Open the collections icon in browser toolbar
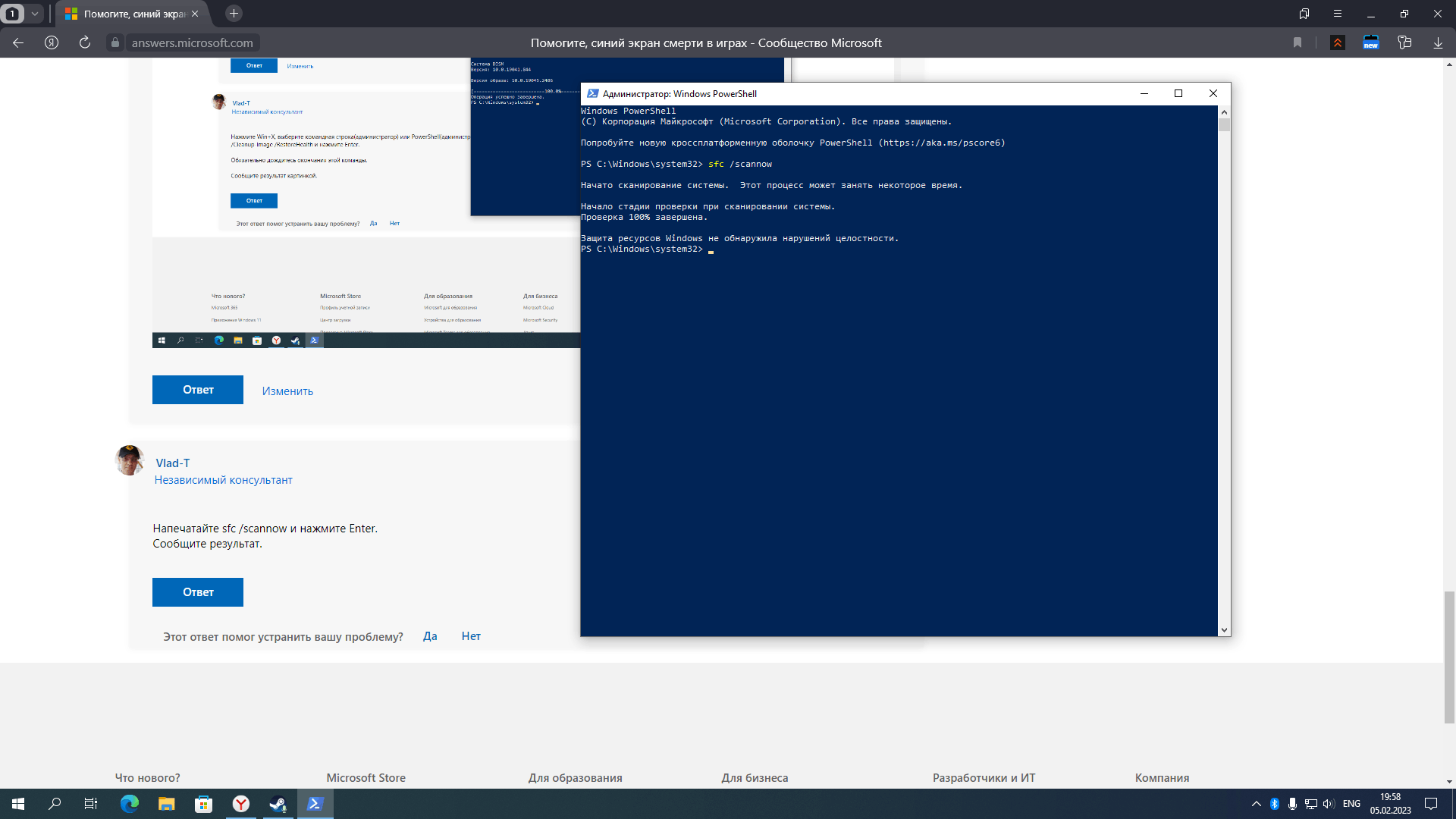 coord(1404,42)
